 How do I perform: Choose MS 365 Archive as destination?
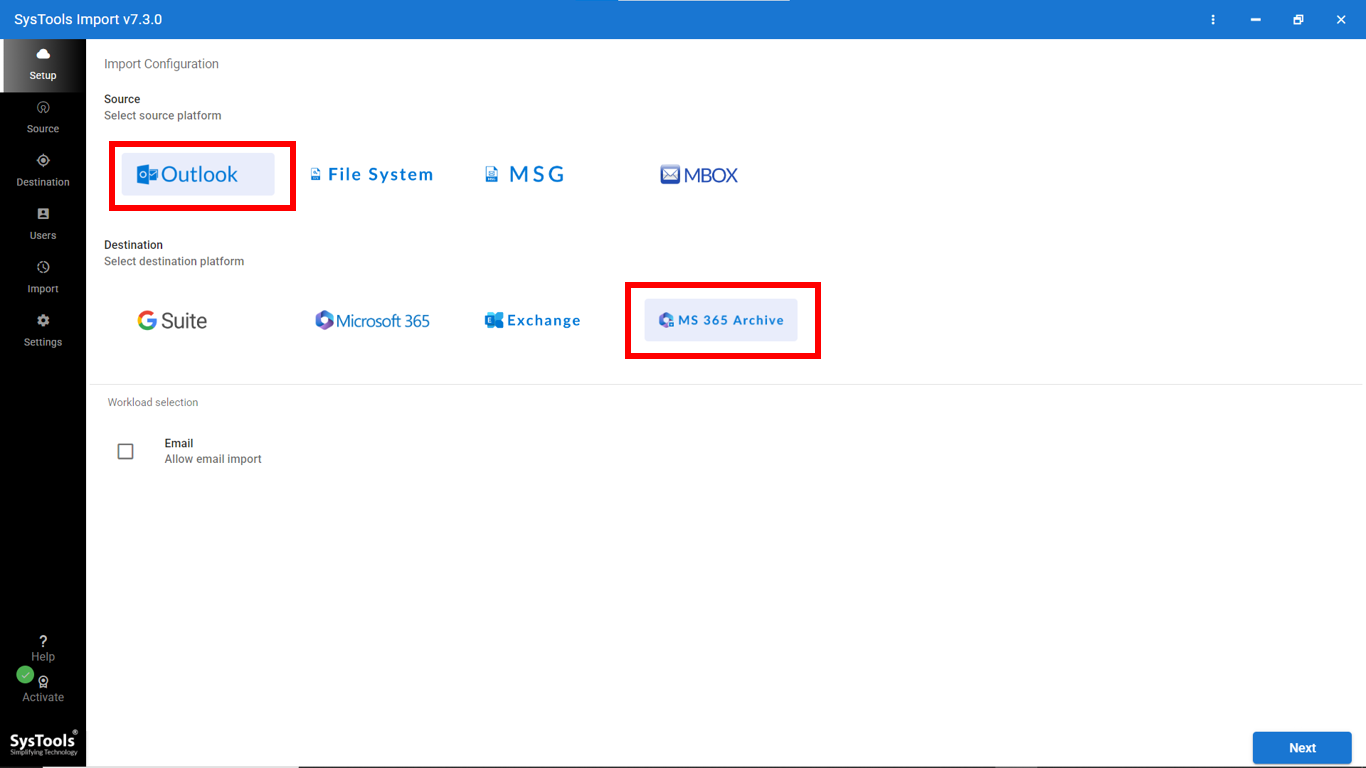(721, 320)
